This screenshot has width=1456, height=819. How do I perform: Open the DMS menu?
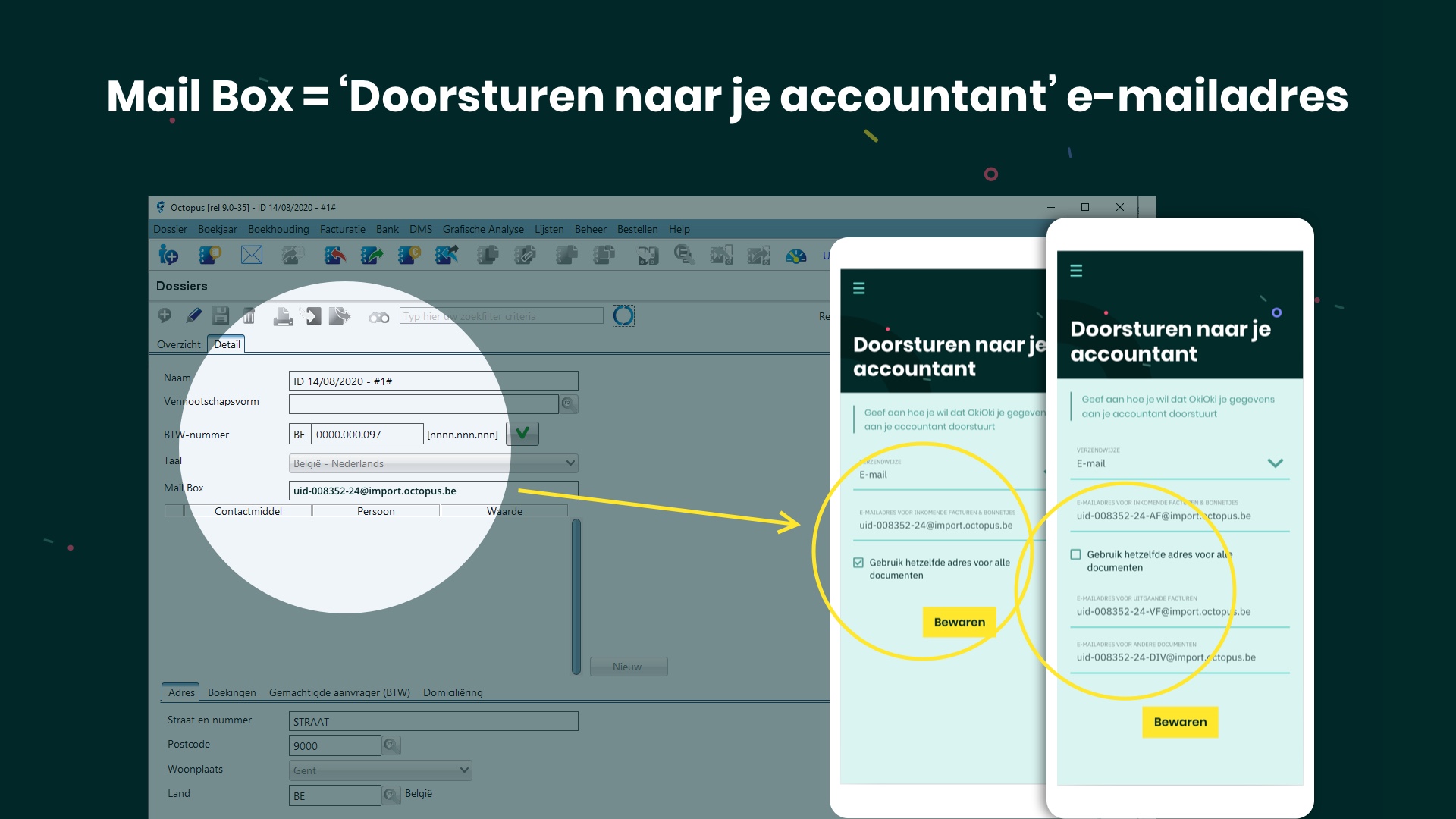coord(421,229)
